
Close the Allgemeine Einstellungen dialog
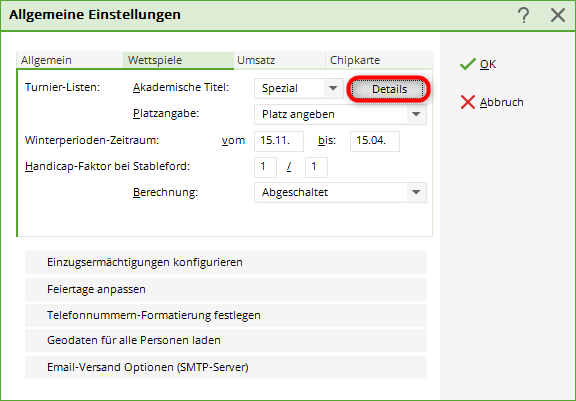pos(558,15)
